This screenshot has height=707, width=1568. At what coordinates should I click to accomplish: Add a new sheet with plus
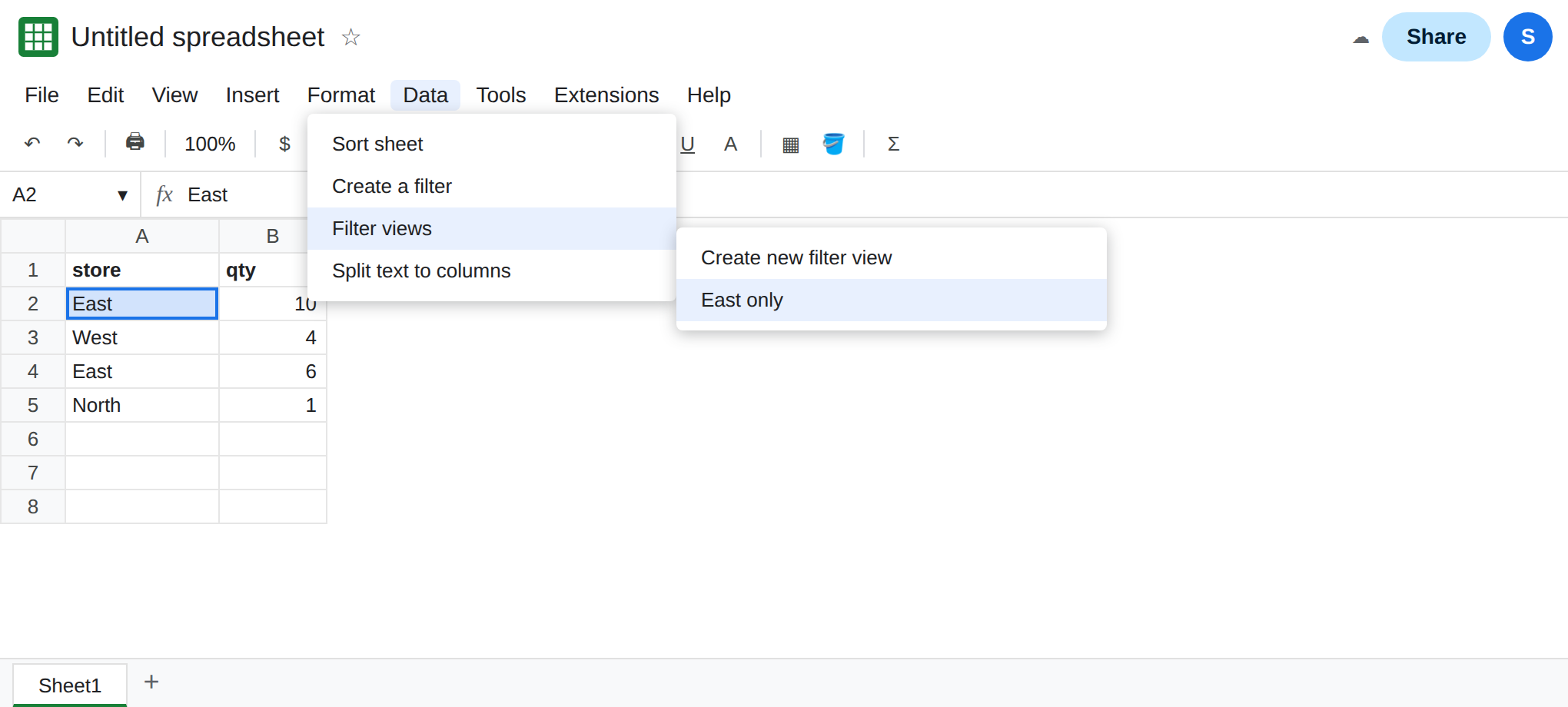point(151,682)
